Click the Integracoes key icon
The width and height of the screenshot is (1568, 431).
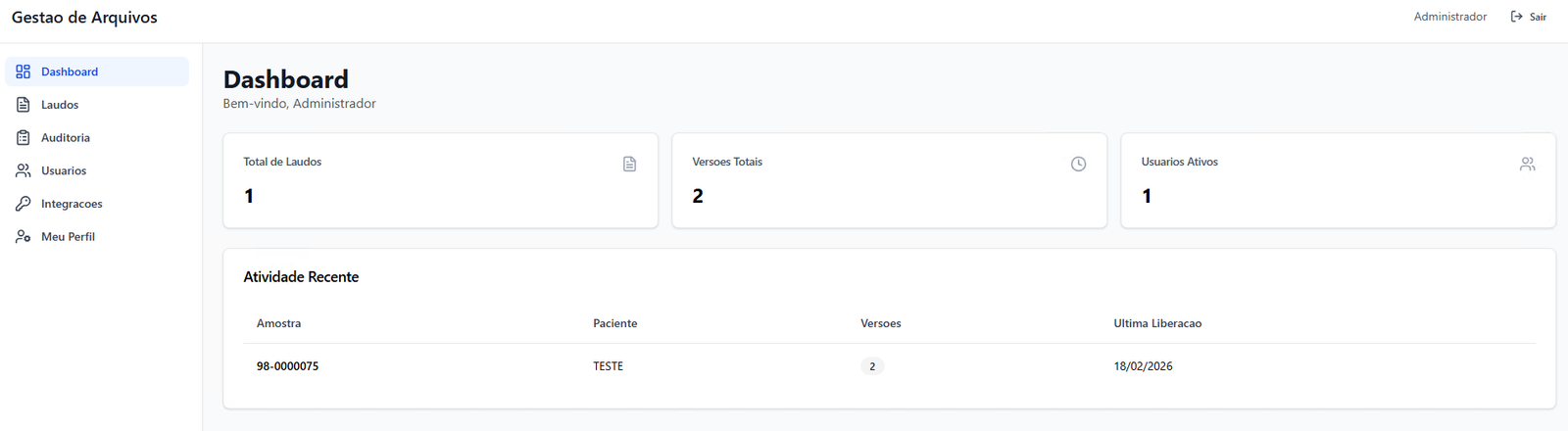click(x=24, y=204)
